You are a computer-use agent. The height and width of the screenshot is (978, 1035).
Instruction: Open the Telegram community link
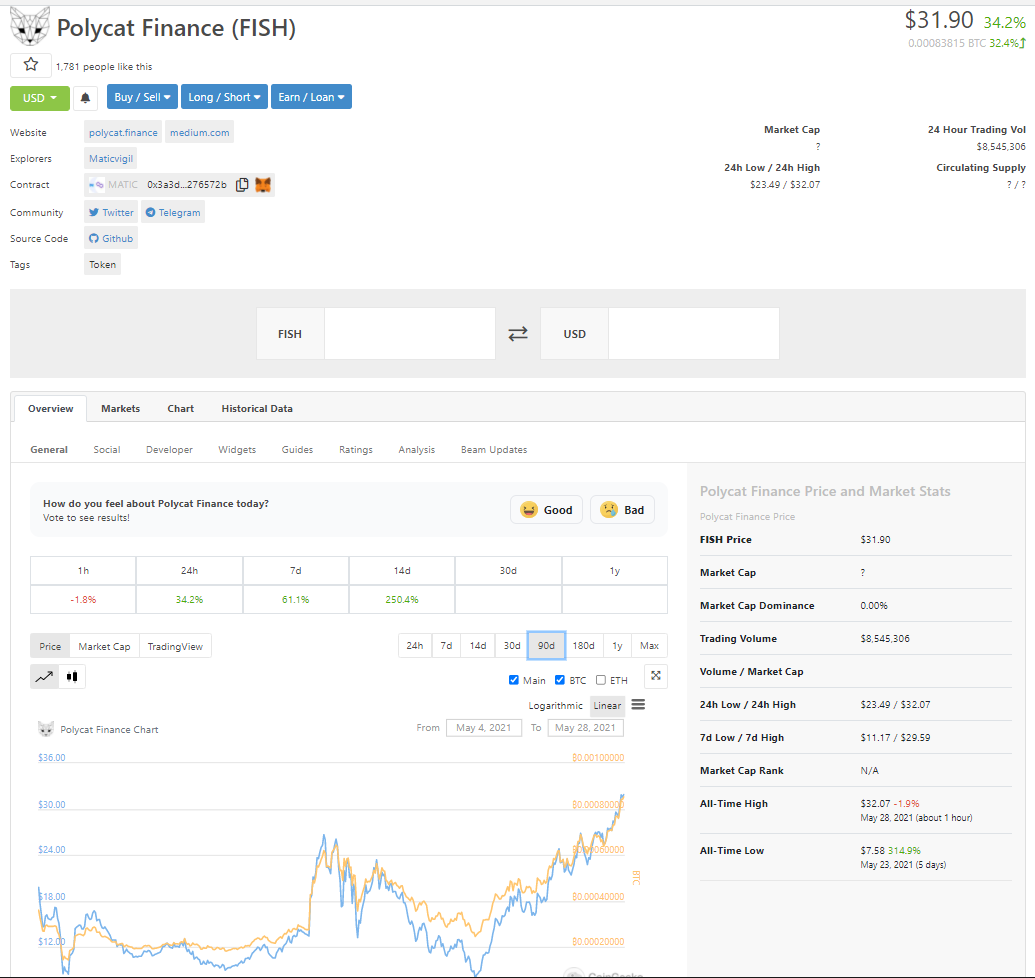click(173, 212)
